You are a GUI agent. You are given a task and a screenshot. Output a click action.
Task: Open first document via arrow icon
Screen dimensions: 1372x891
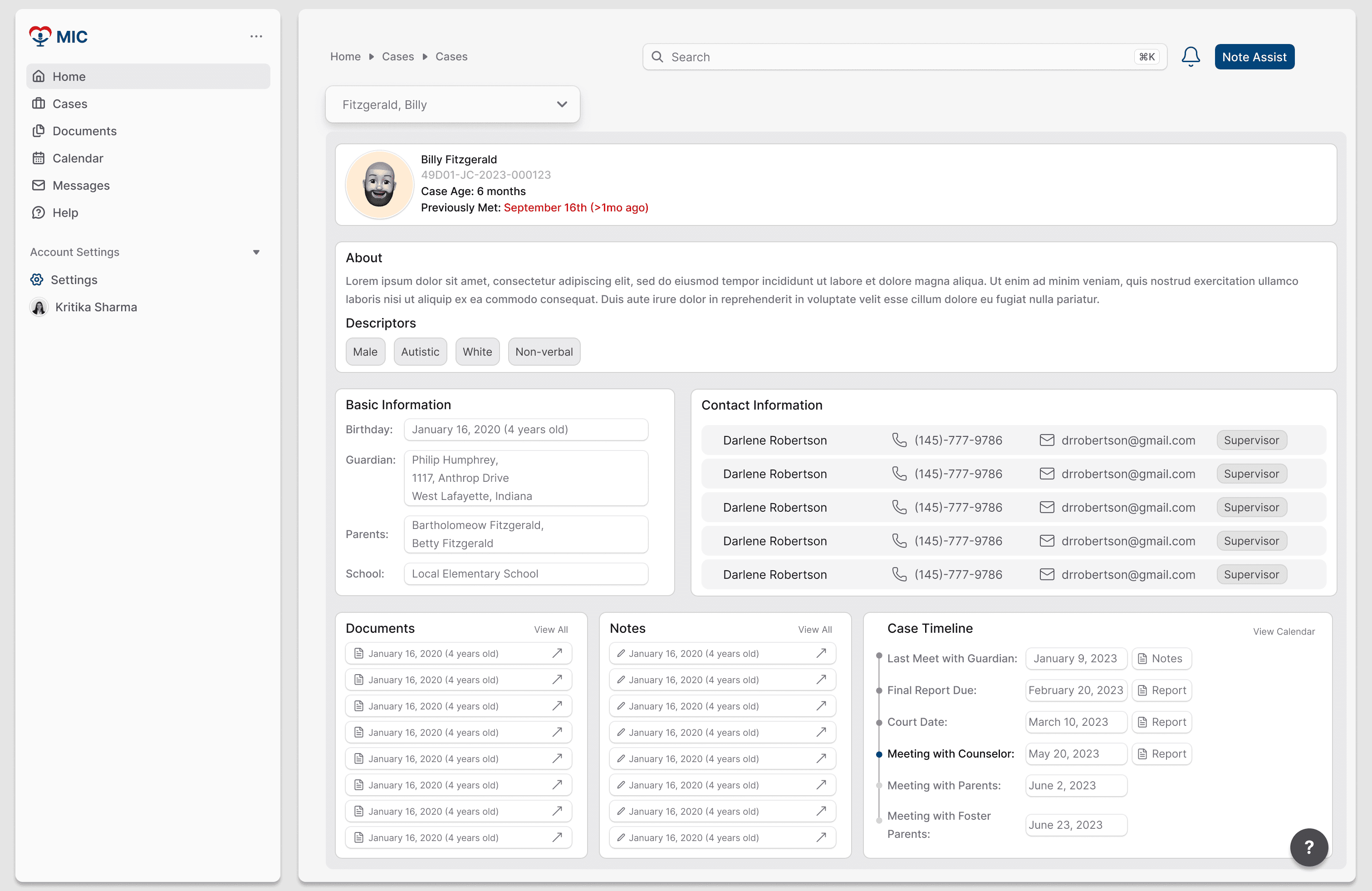[x=557, y=653]
